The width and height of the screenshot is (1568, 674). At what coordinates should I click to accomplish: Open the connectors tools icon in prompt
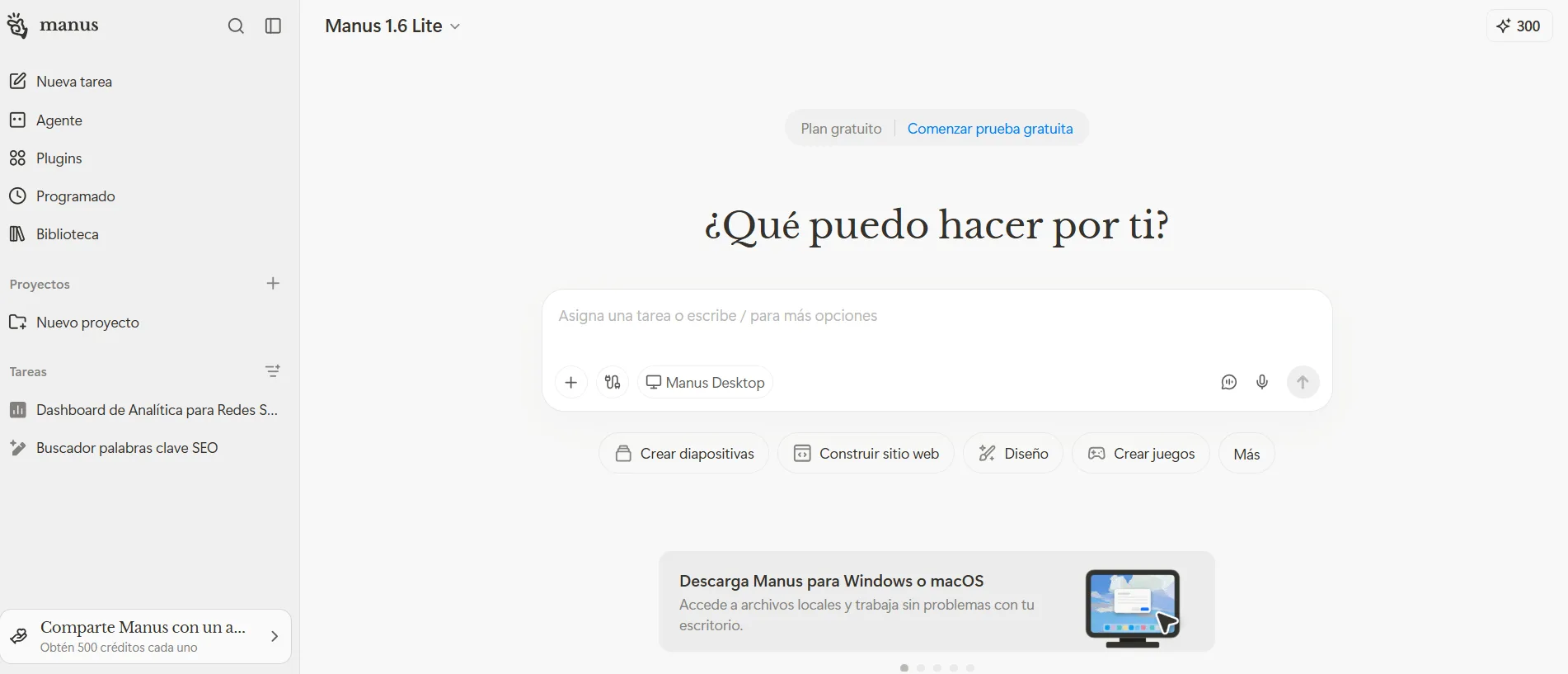click(613, 383)
